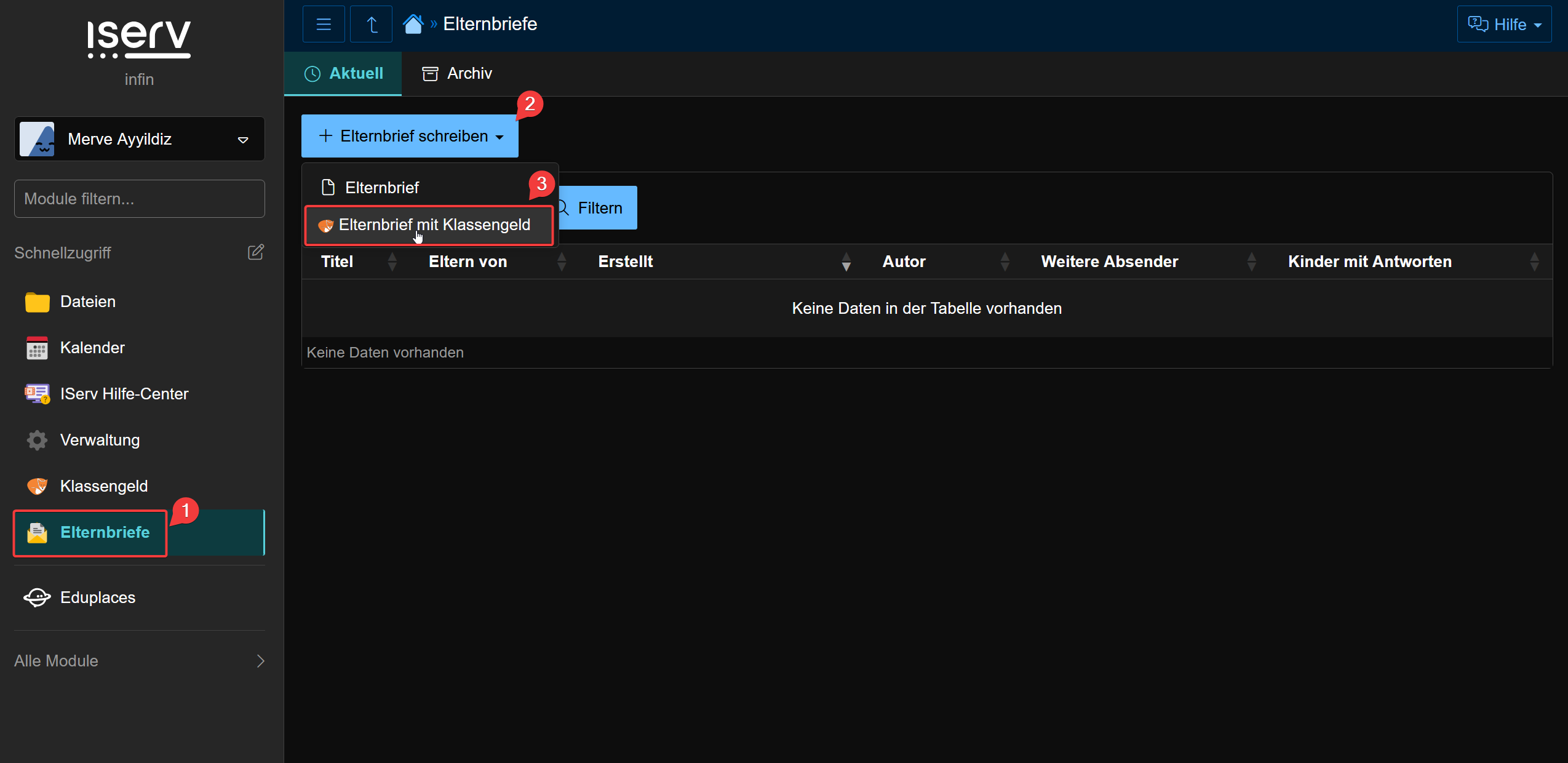The height and width of the screenshot is (763, 1568).
Task: Click the hamburger menu toggle icon
Action: (x=324, y=25)
